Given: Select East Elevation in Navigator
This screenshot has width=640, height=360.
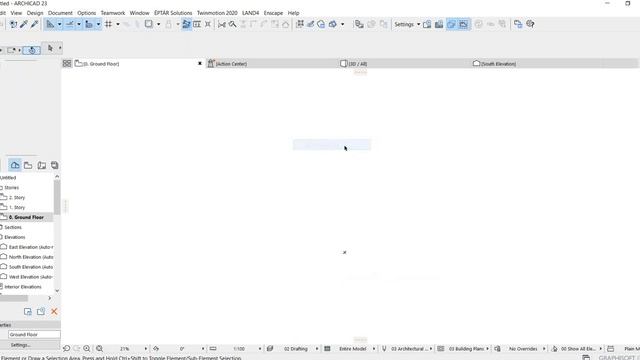Looking at the screenshot, I should [x=31, y=247].
